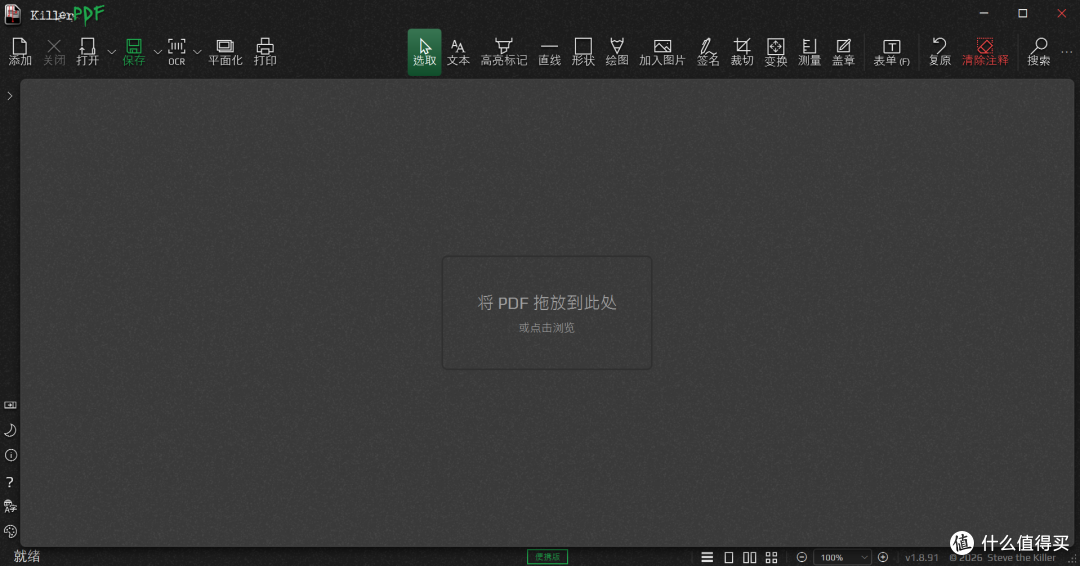Click the drop zone 将 PDF 拖放到此处
Screen dimensions: 1080x566
(547, 313)
